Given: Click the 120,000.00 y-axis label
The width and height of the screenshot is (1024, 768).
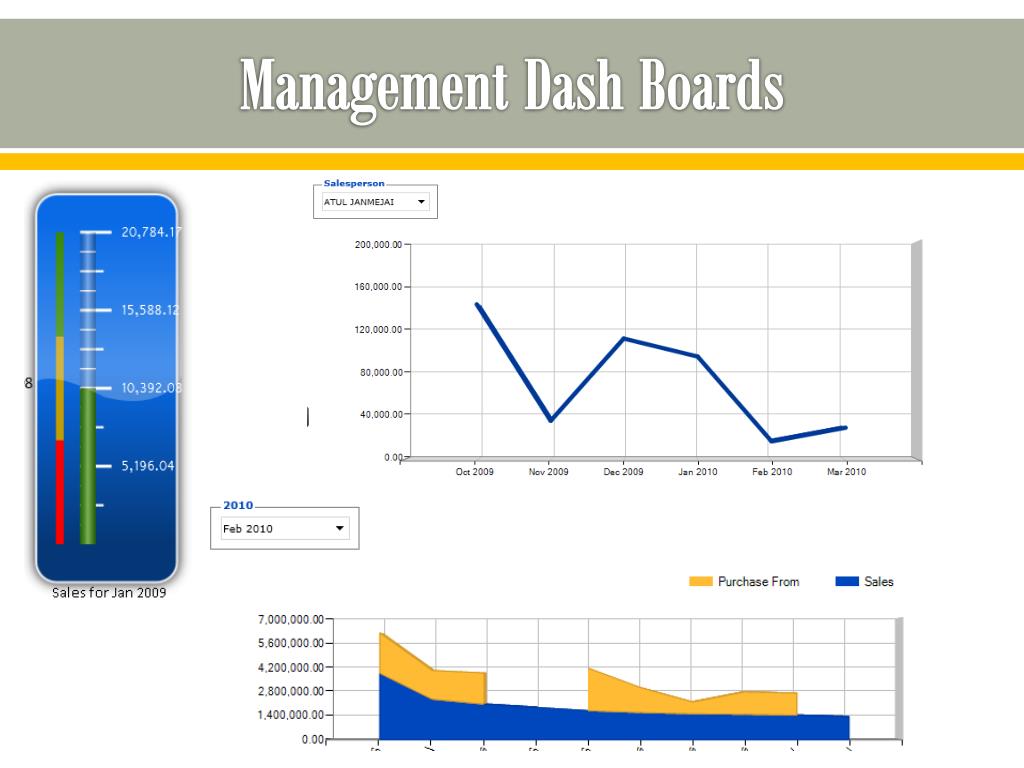Looking at the screenshot, I should (x=378, y=329).
